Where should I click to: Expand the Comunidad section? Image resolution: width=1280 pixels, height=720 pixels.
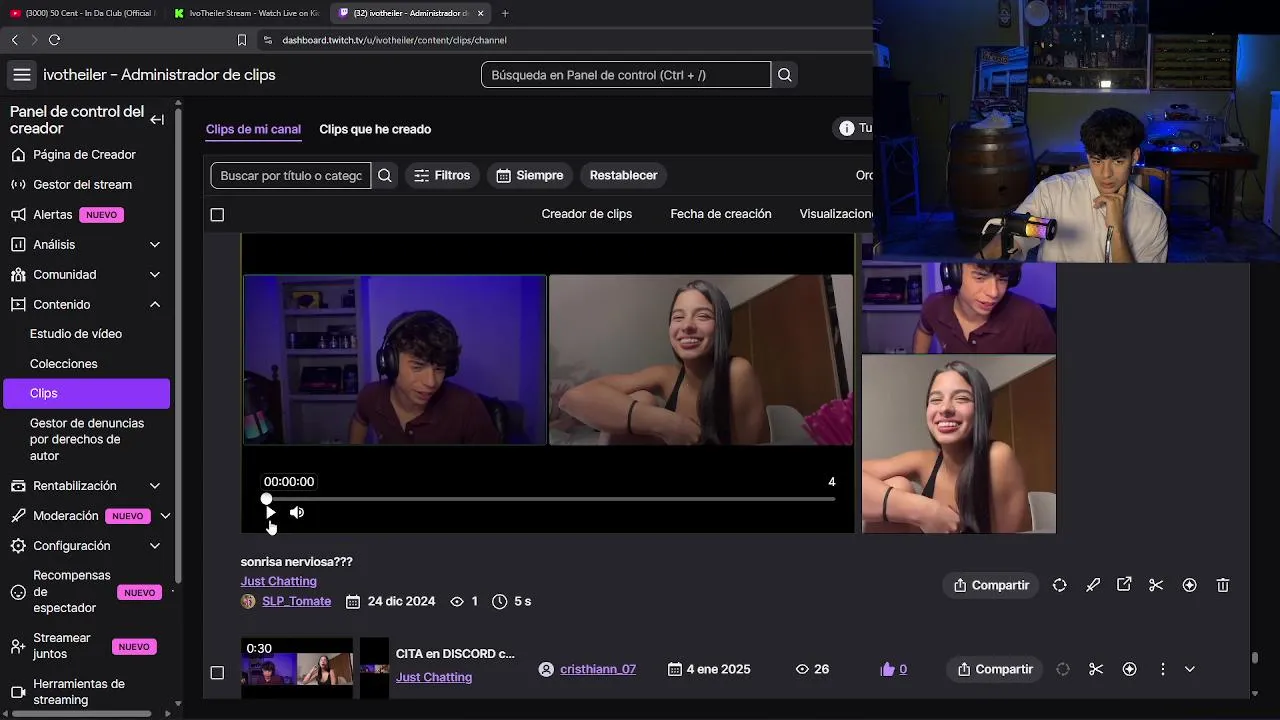coord(155,275)
